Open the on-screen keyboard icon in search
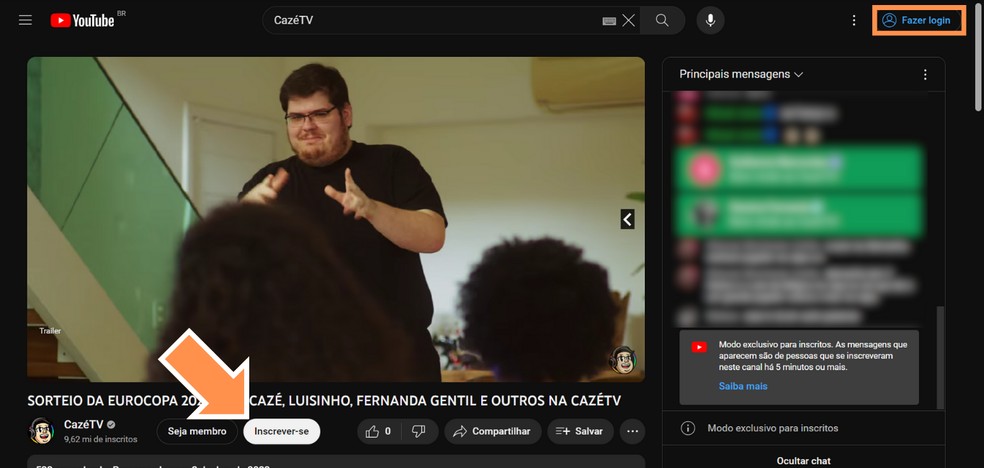Screen dimensions: 984x468 click(609, 21)
